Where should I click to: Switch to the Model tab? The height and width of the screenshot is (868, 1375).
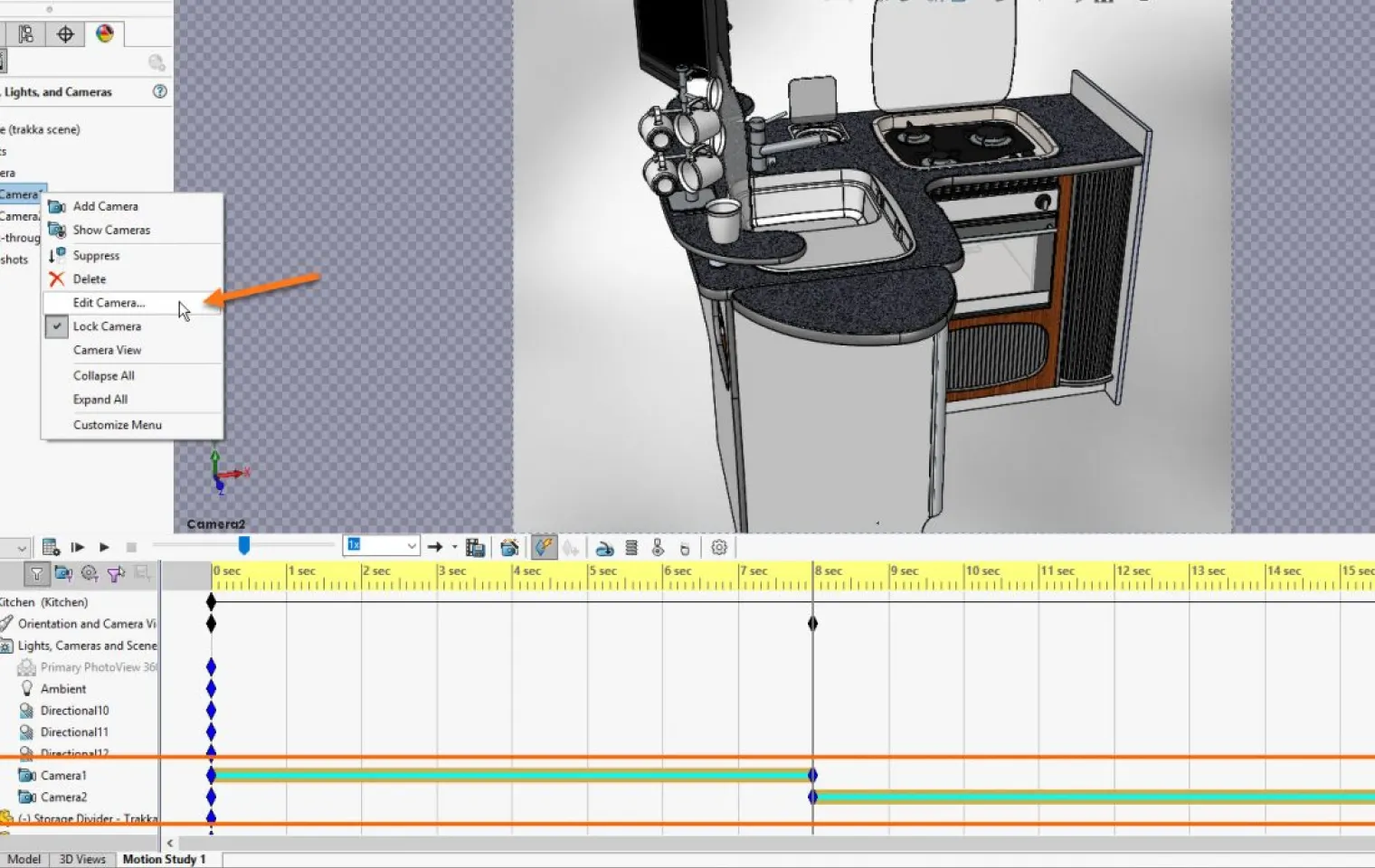pos(24,859)
